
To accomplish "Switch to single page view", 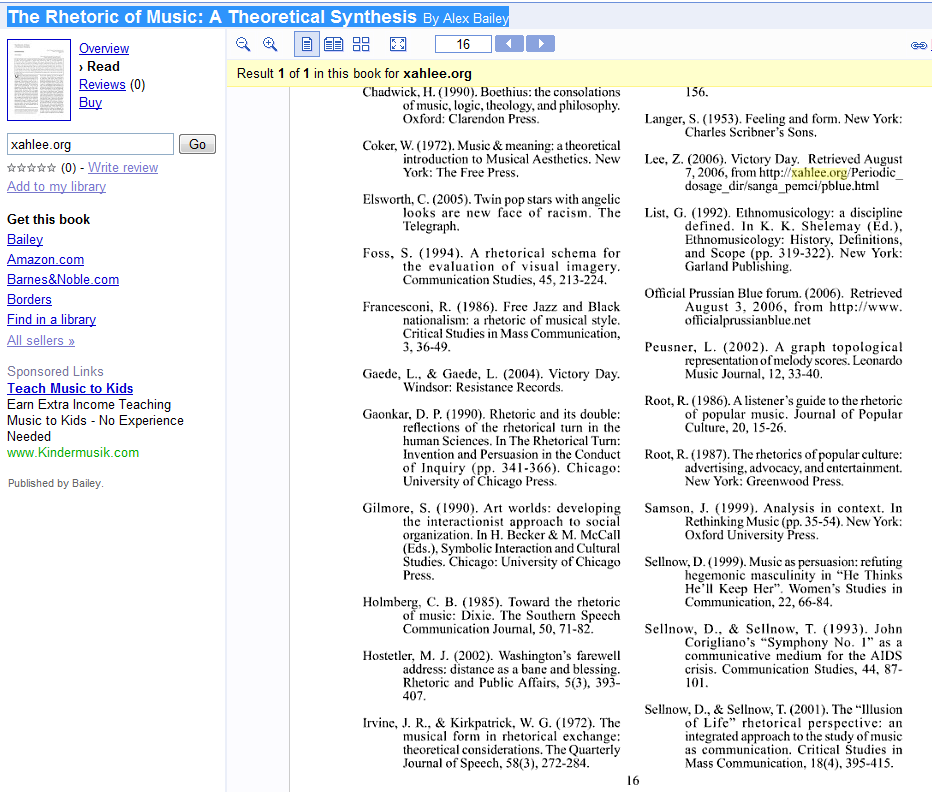I will coord(307,44).
